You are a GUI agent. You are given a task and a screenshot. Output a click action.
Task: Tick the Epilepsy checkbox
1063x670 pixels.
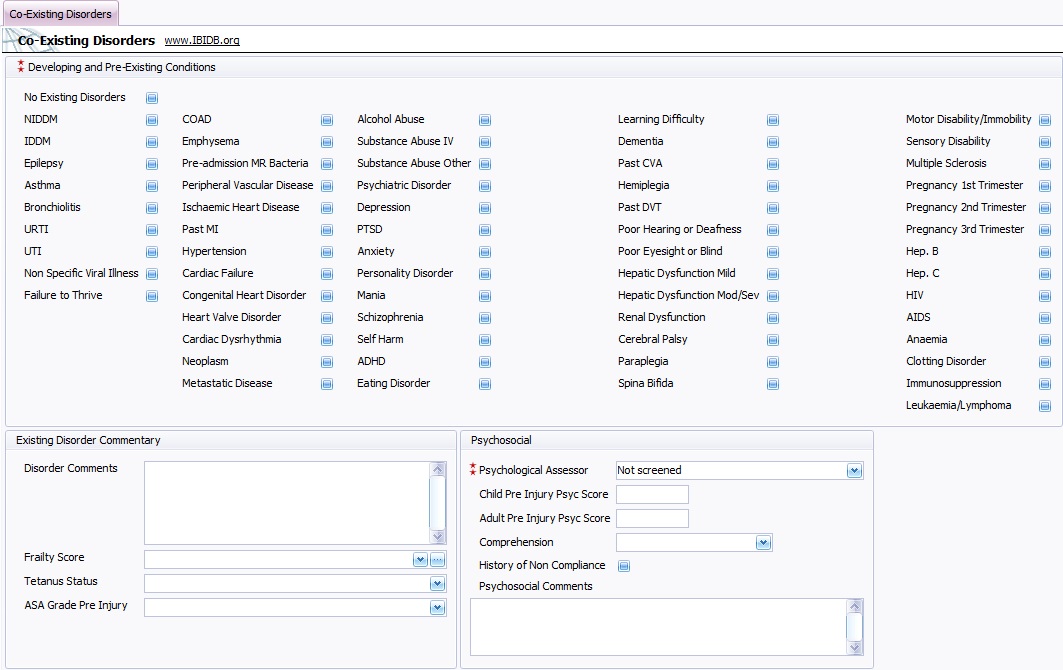coord(152,164)
